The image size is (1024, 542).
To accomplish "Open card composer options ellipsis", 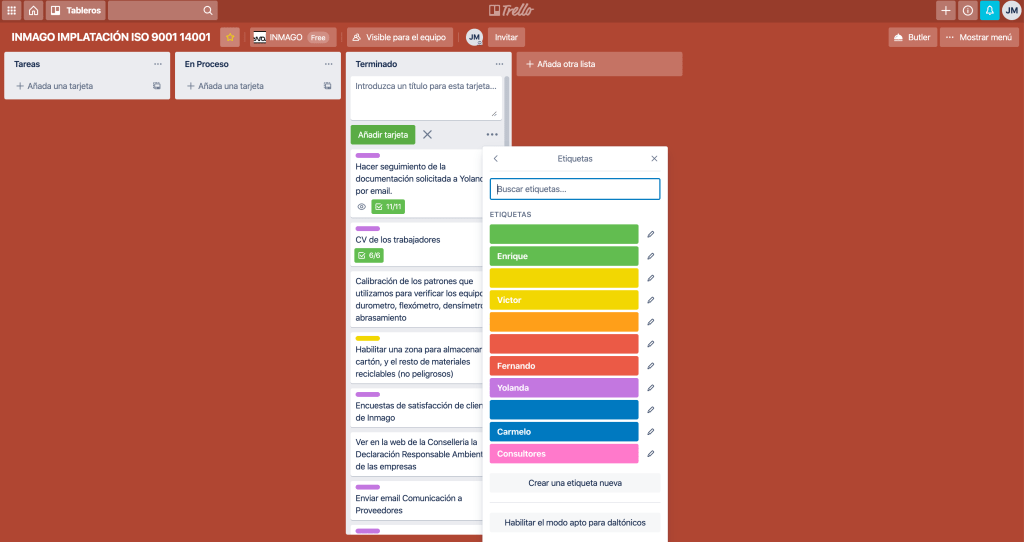I will [492, 135].
